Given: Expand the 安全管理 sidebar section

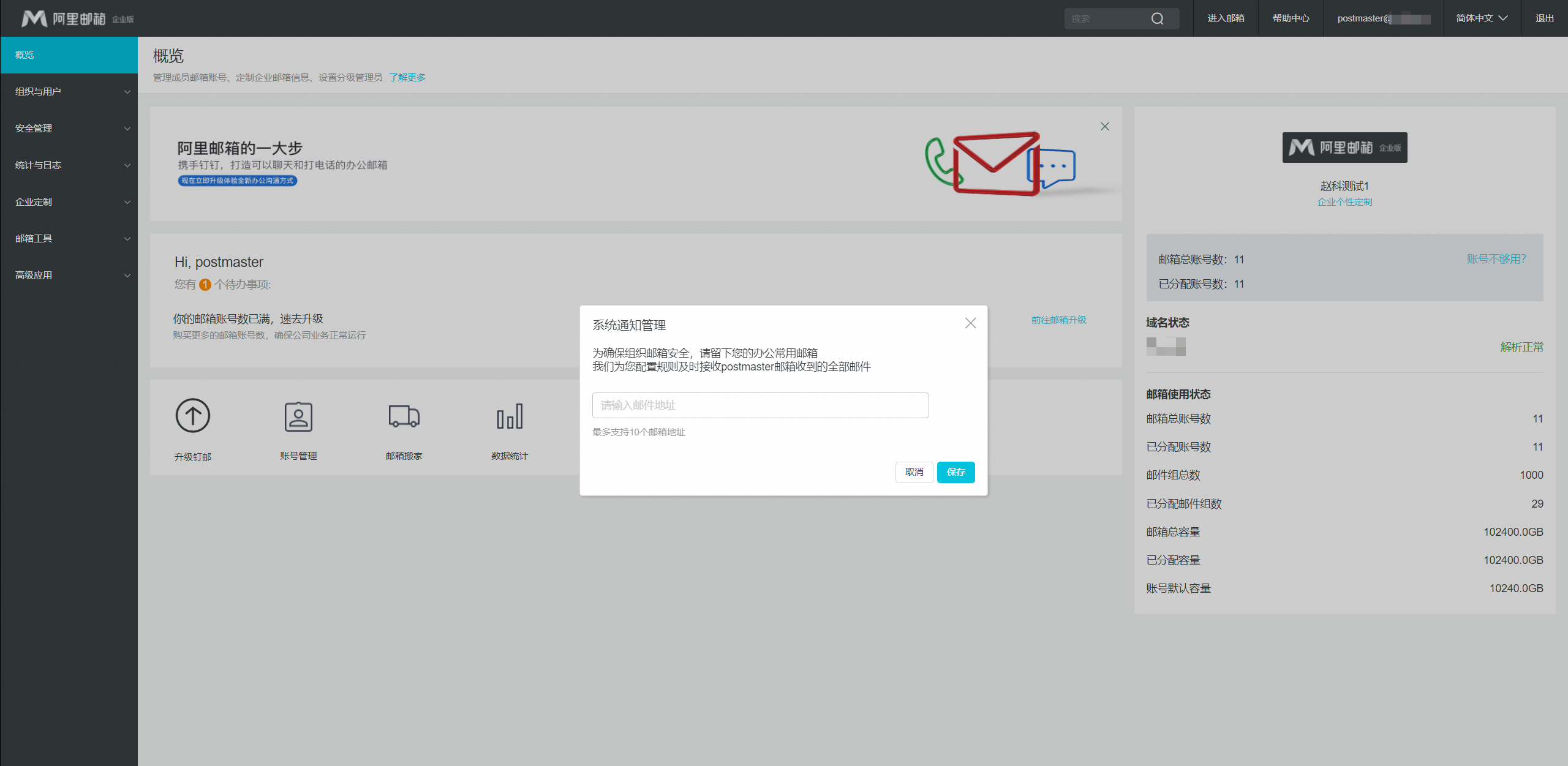Looking at the screenshot, I should click(x=69, y=129).
